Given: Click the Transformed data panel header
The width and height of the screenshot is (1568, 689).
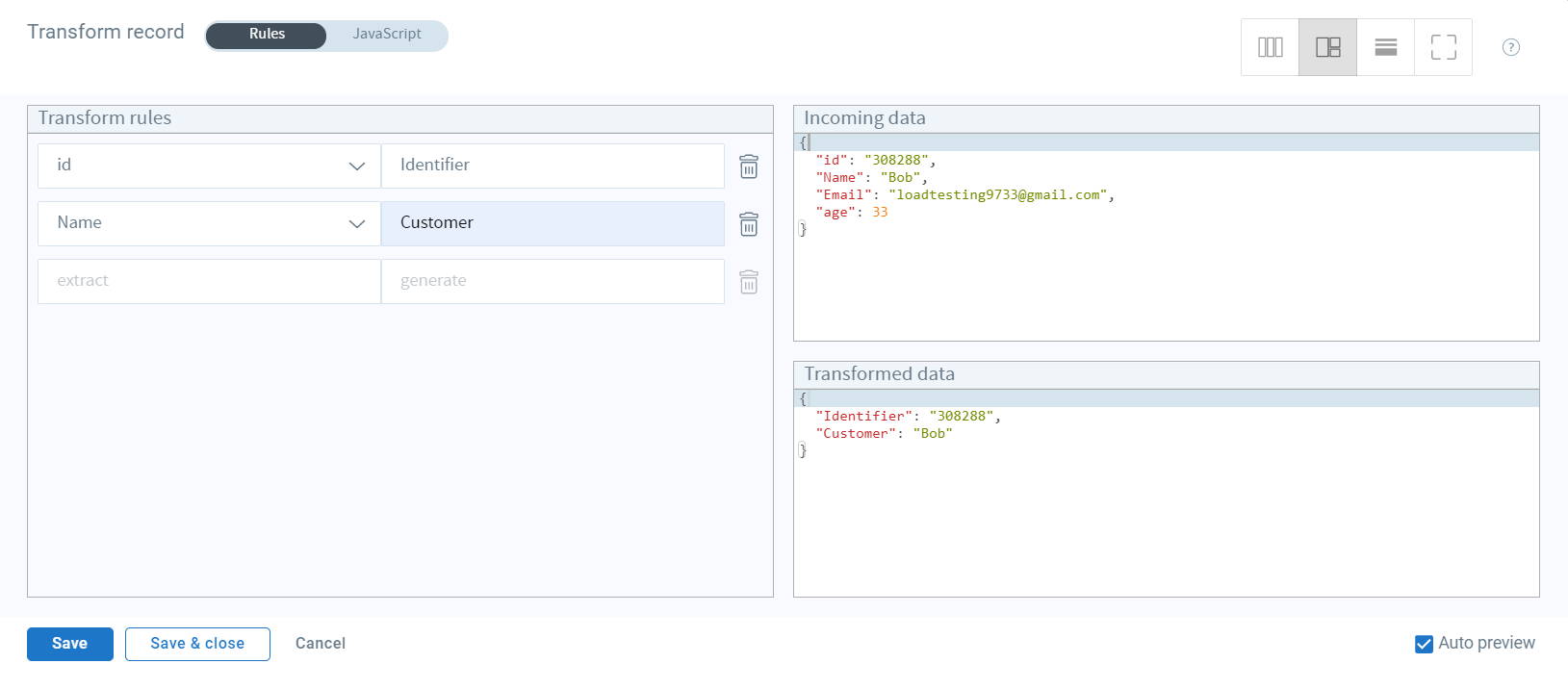Looking at the screenshot, I should (1167, 374).
